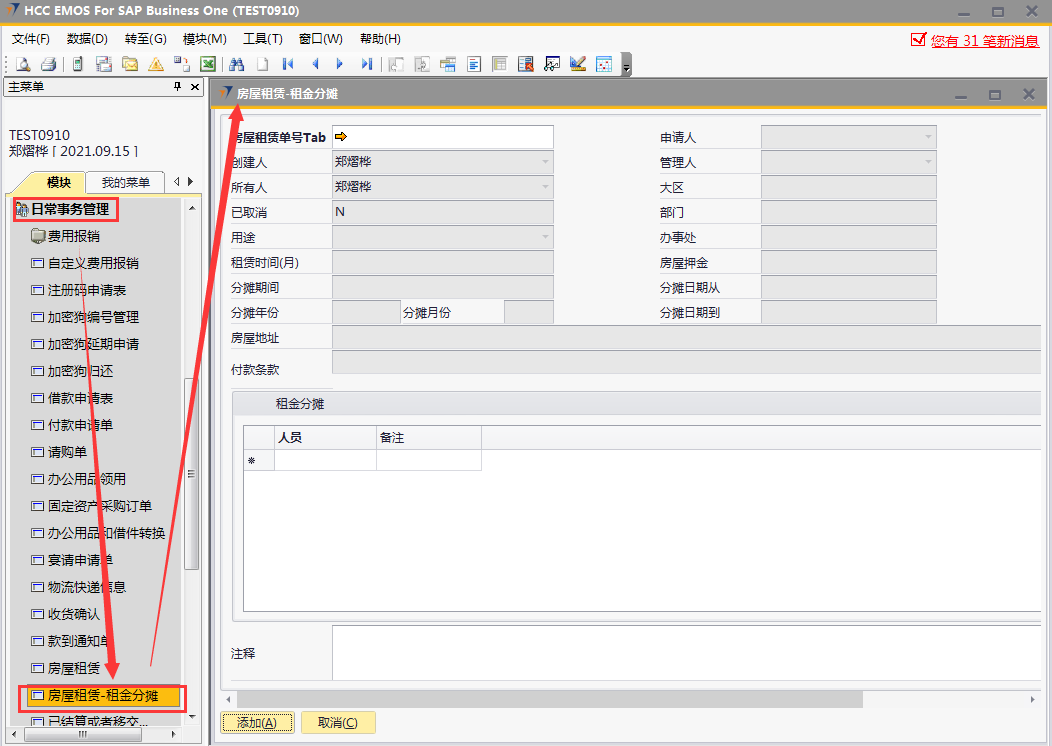Click the printer icon in toolbar

click(48, 64)
